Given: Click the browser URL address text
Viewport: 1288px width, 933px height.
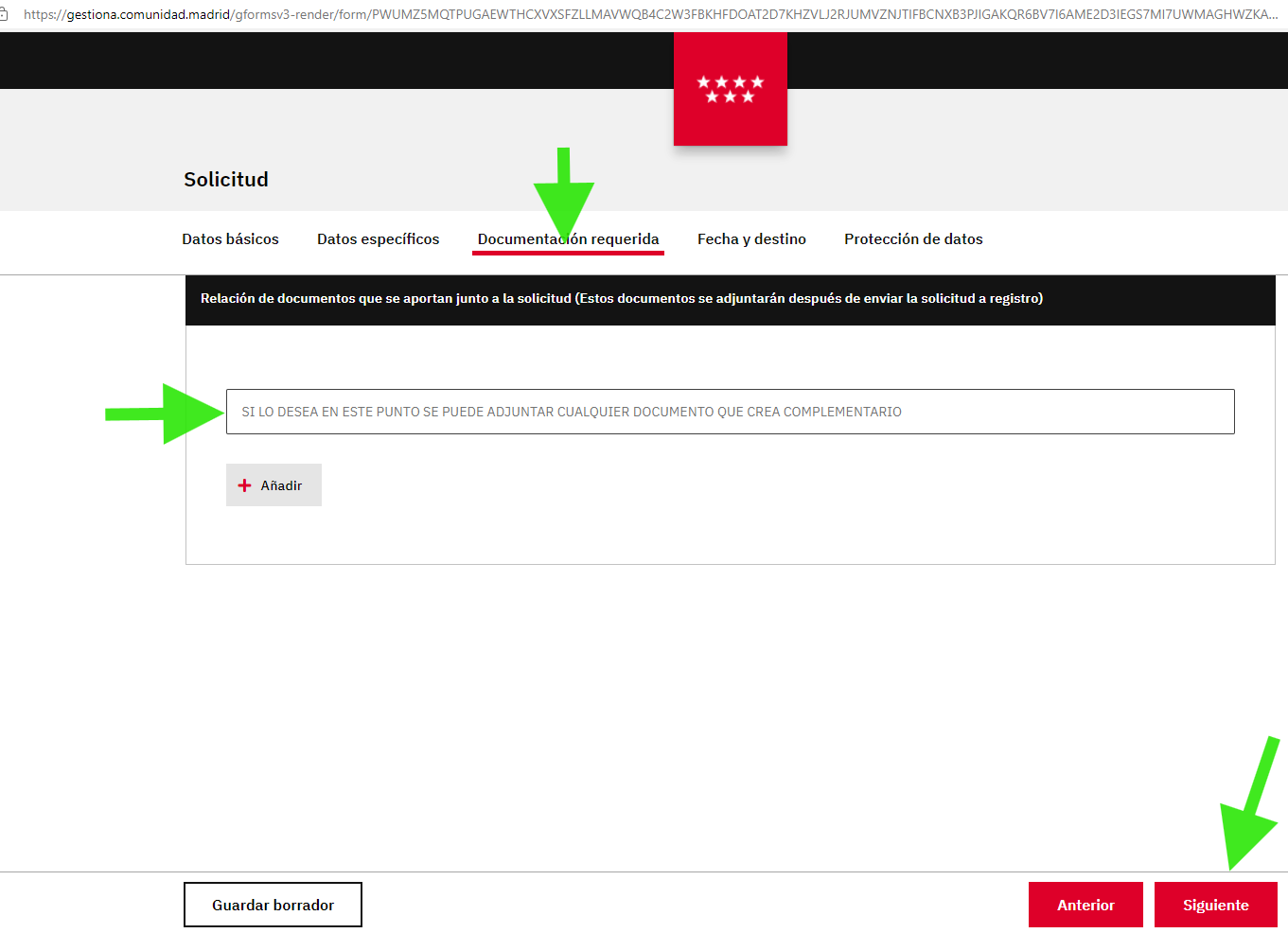Looking at the screenshot, I should 644,14.
